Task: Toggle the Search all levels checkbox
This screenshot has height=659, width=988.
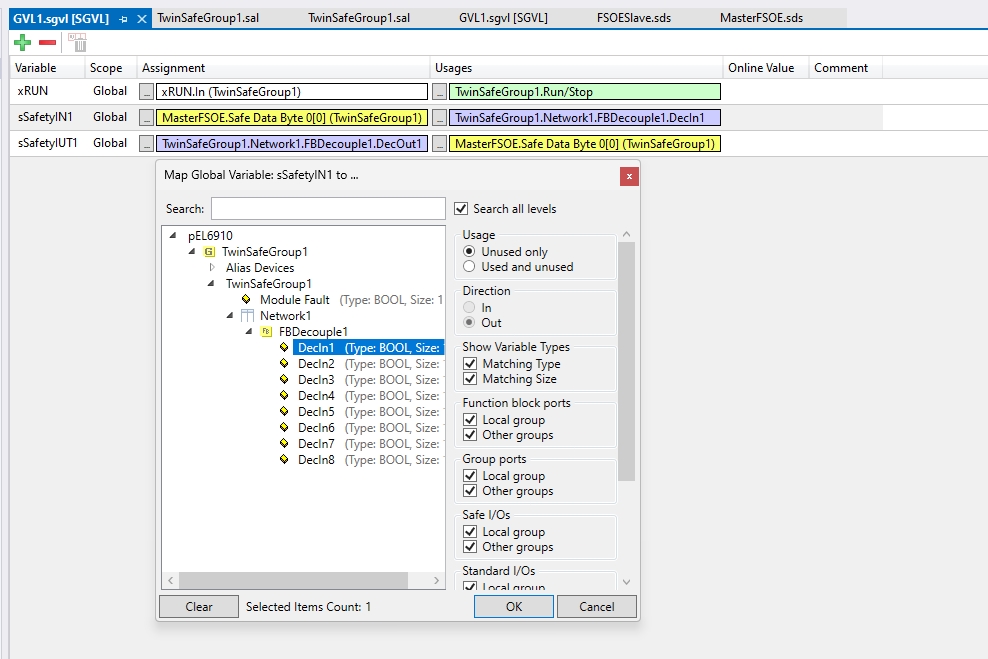Action: pyautogui.click(x=461, y=209)
